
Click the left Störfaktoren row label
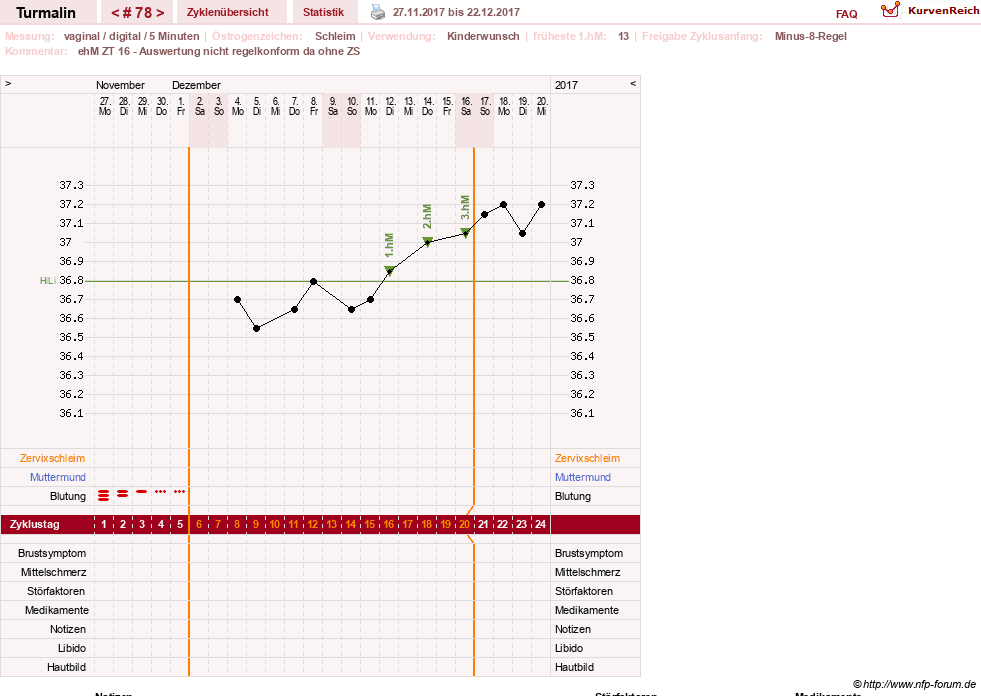coord(56,591)
